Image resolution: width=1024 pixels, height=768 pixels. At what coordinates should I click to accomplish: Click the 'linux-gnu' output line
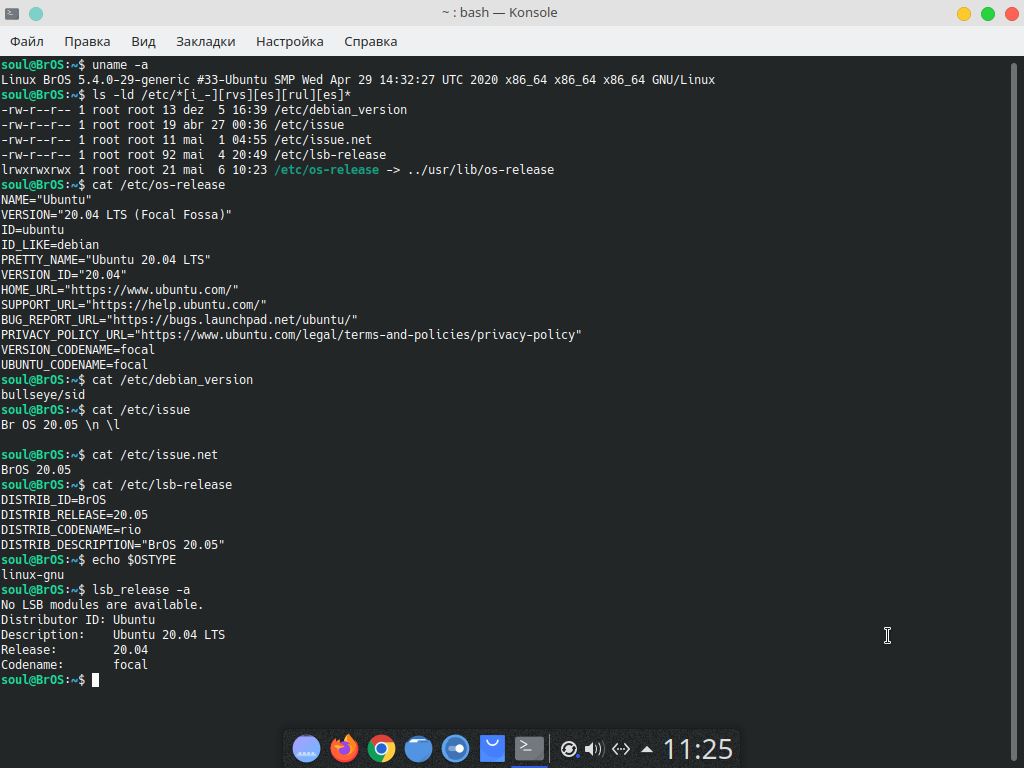[33, 575]
